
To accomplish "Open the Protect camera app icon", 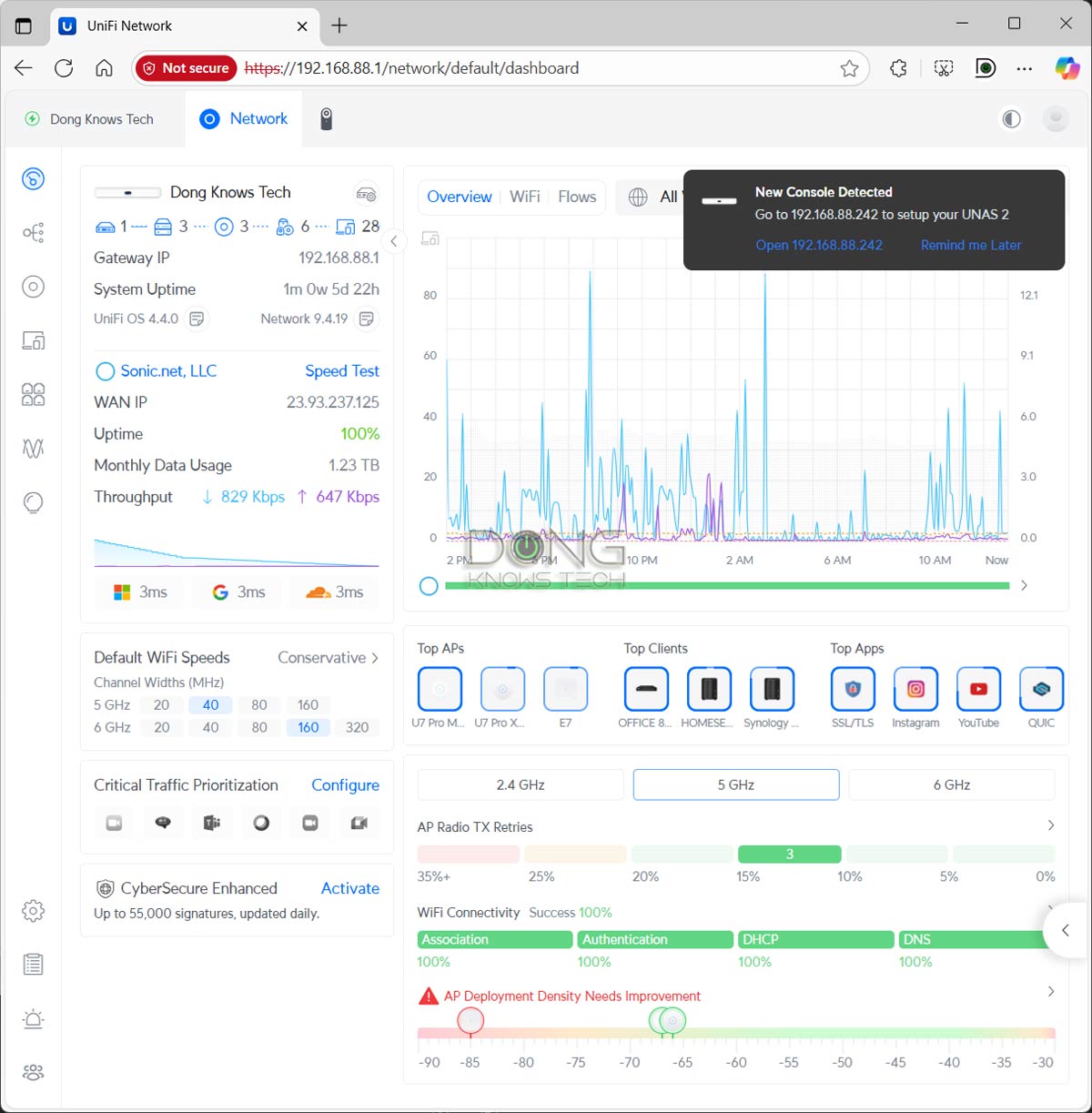I will [x=327, y=119].
